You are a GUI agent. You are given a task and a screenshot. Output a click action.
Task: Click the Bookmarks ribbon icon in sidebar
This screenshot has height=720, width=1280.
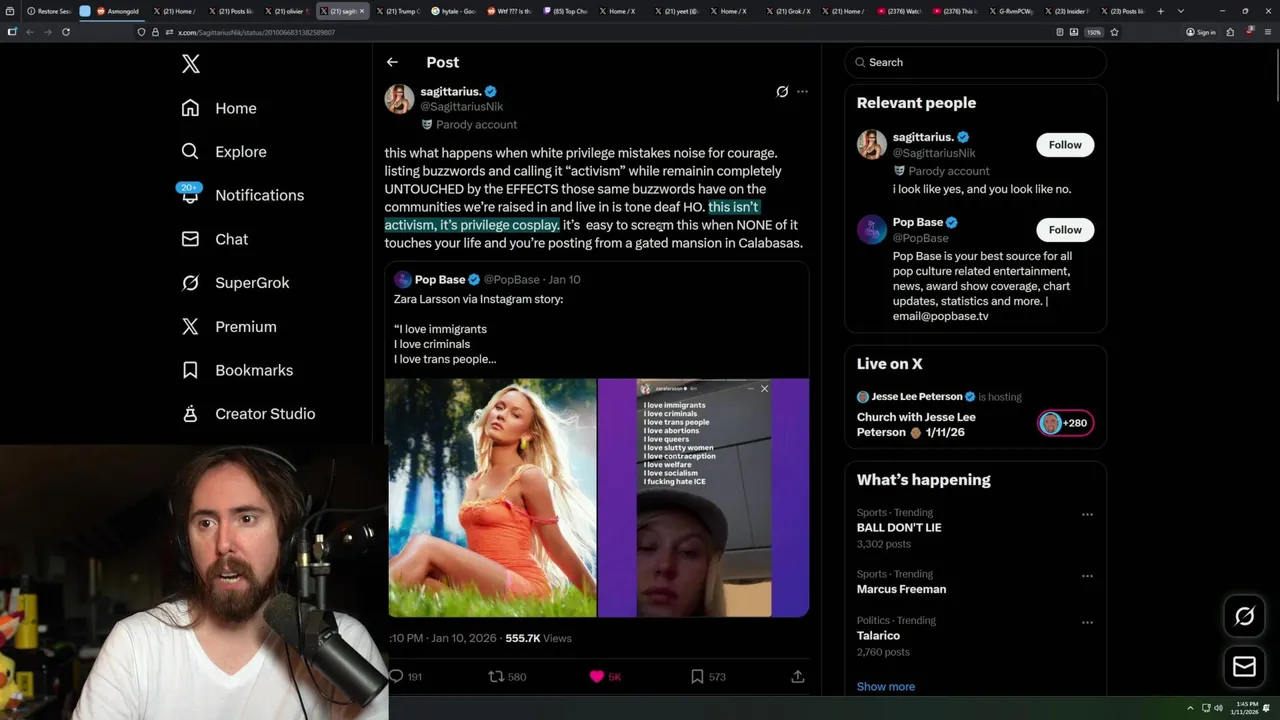click(x=190, y=370)
